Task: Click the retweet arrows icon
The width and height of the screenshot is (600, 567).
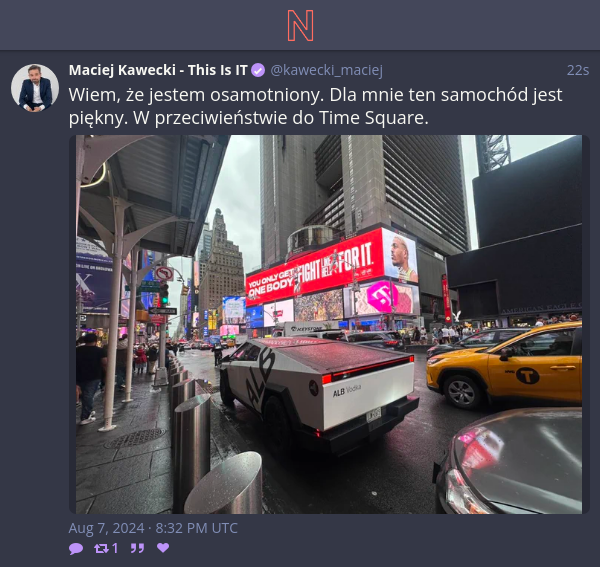Action: coord(101,548)
